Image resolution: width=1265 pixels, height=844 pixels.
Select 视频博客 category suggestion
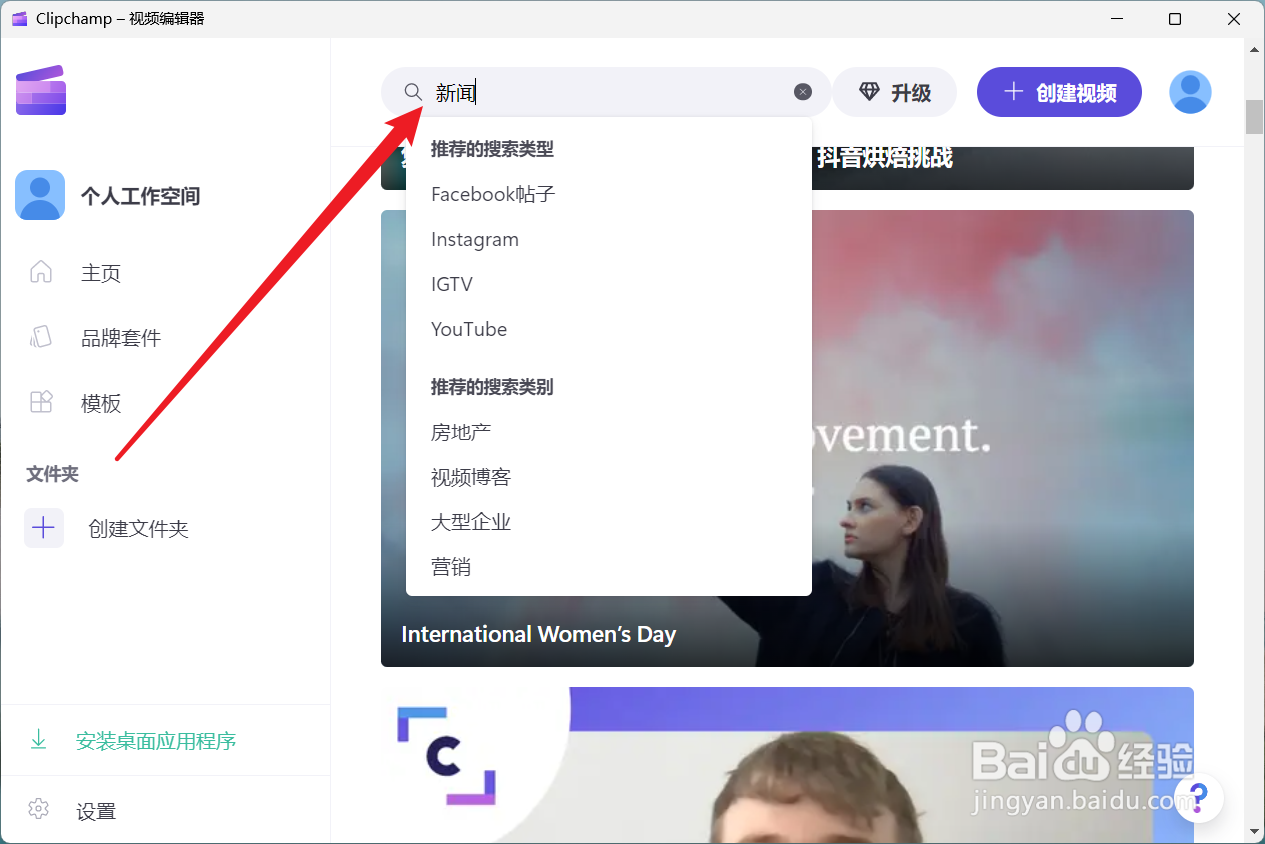(471, 477)
